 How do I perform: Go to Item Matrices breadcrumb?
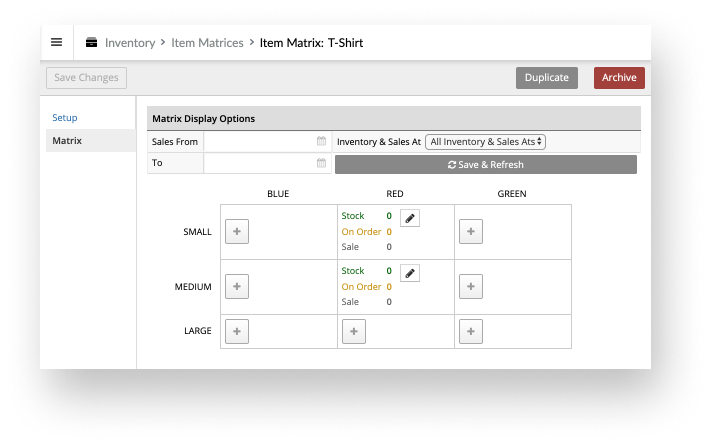pos(207,43)
